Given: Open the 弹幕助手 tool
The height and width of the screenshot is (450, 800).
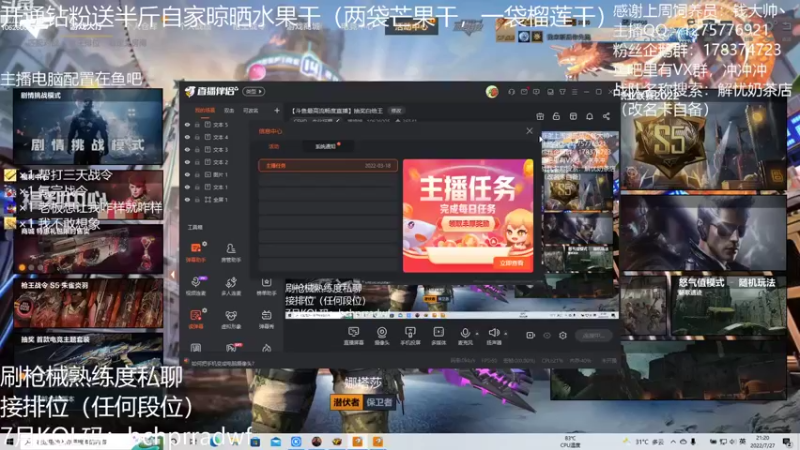Looking at the screenshot, I should [195, 252].
